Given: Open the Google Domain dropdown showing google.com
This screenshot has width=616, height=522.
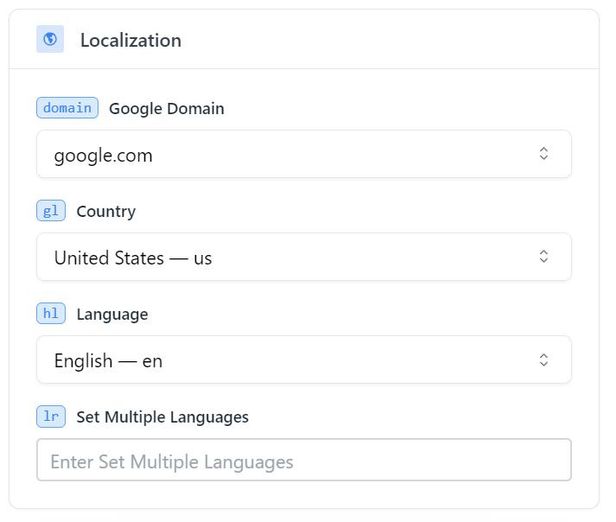Looking at the screenshot, I should pos(304,154).
